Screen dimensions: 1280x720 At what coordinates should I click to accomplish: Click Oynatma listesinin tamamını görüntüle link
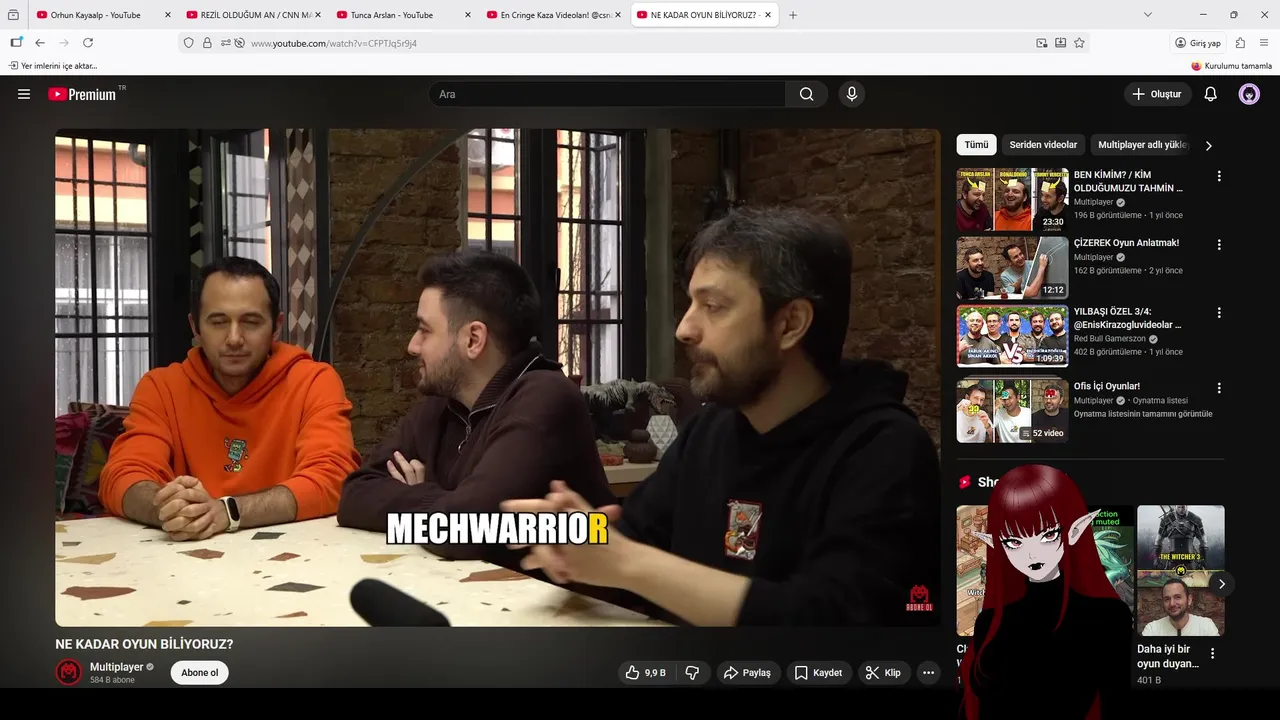click(x=1143, y=414)
